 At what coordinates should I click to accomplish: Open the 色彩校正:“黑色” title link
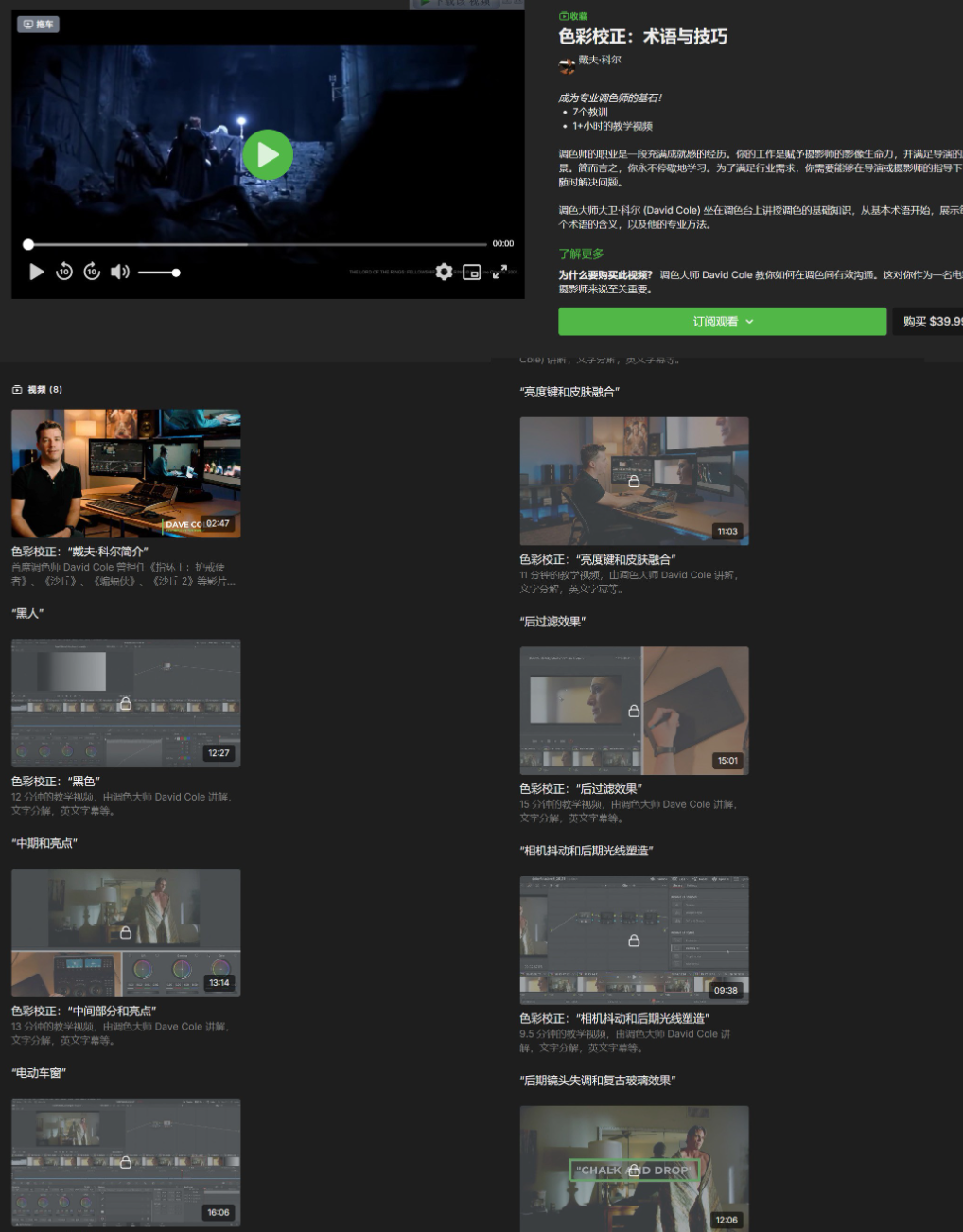pos(56,782)
